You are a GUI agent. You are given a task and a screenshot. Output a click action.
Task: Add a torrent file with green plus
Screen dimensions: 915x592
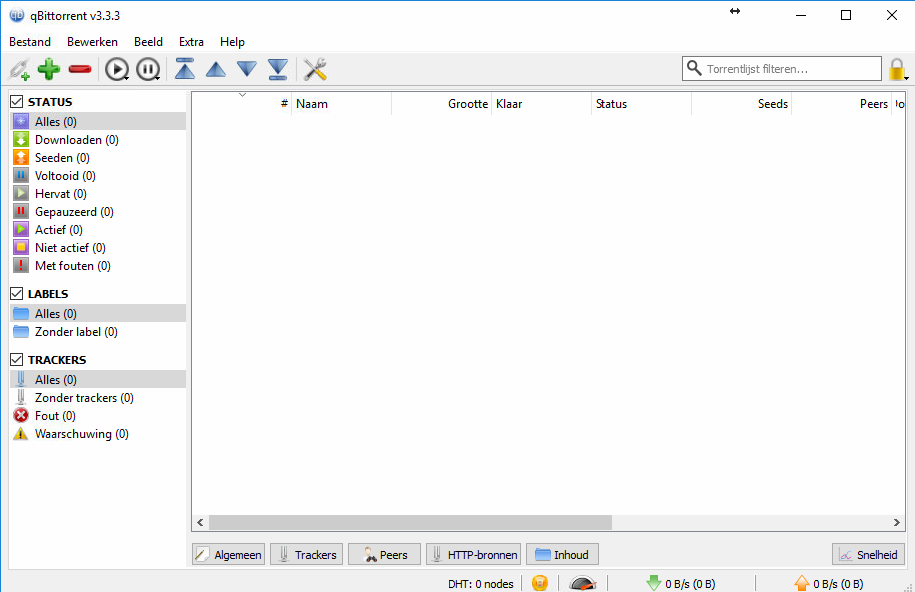(49, 69)
